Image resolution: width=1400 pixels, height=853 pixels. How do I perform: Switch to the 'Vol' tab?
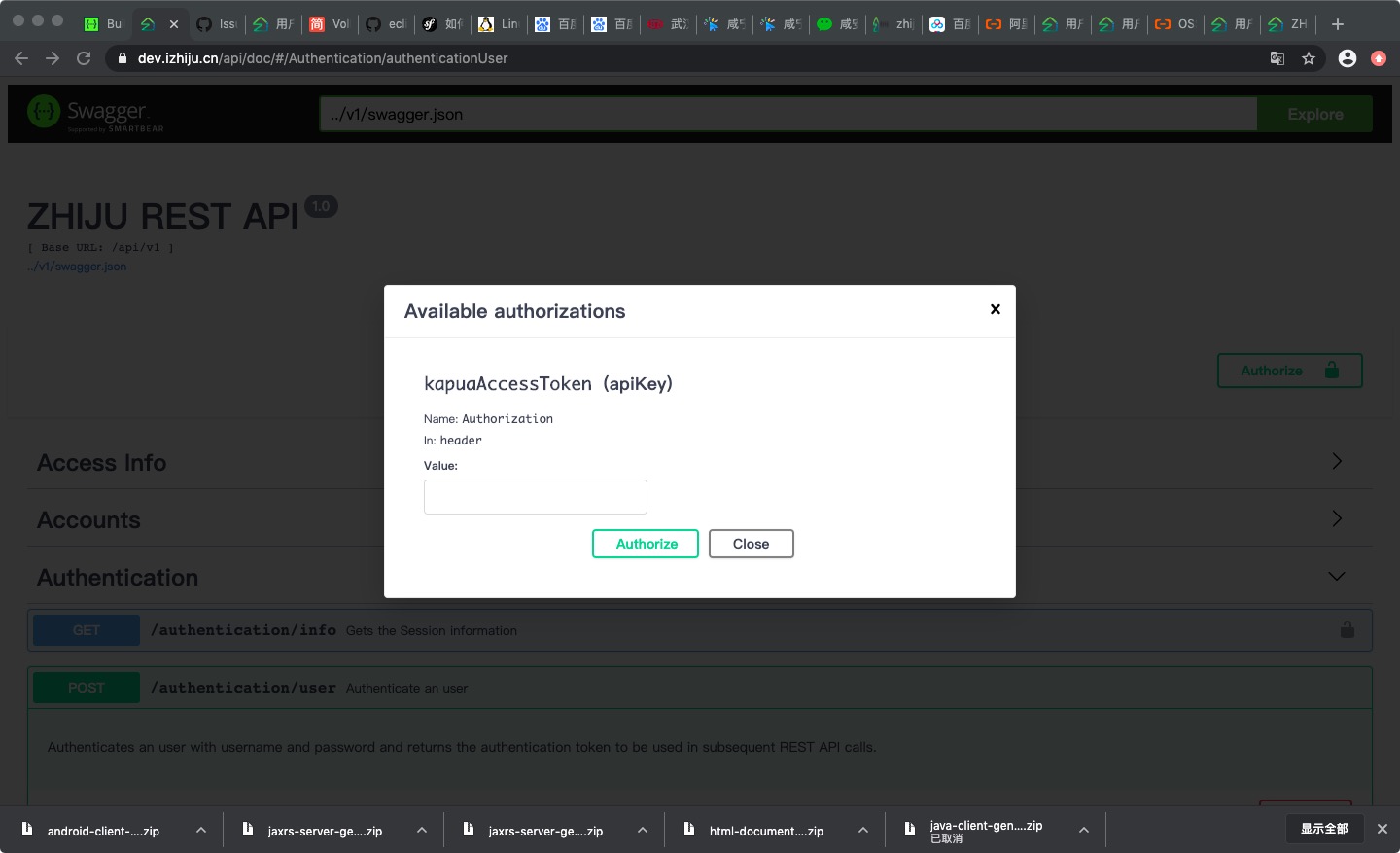tap(329, 24)
